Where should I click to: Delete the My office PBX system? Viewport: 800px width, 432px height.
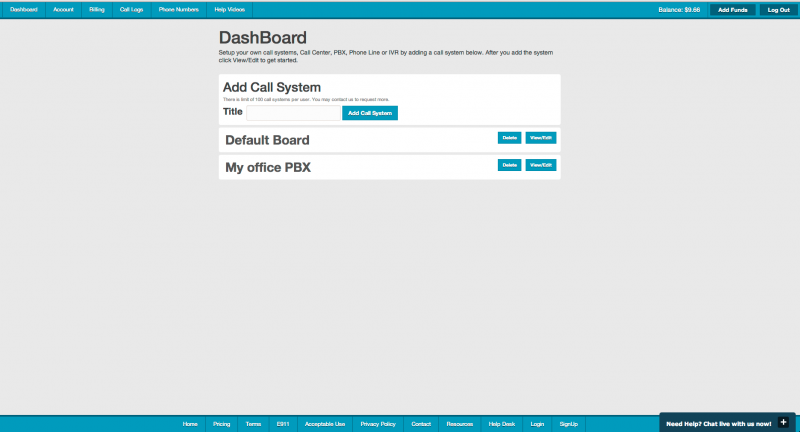tap(509, 165)
